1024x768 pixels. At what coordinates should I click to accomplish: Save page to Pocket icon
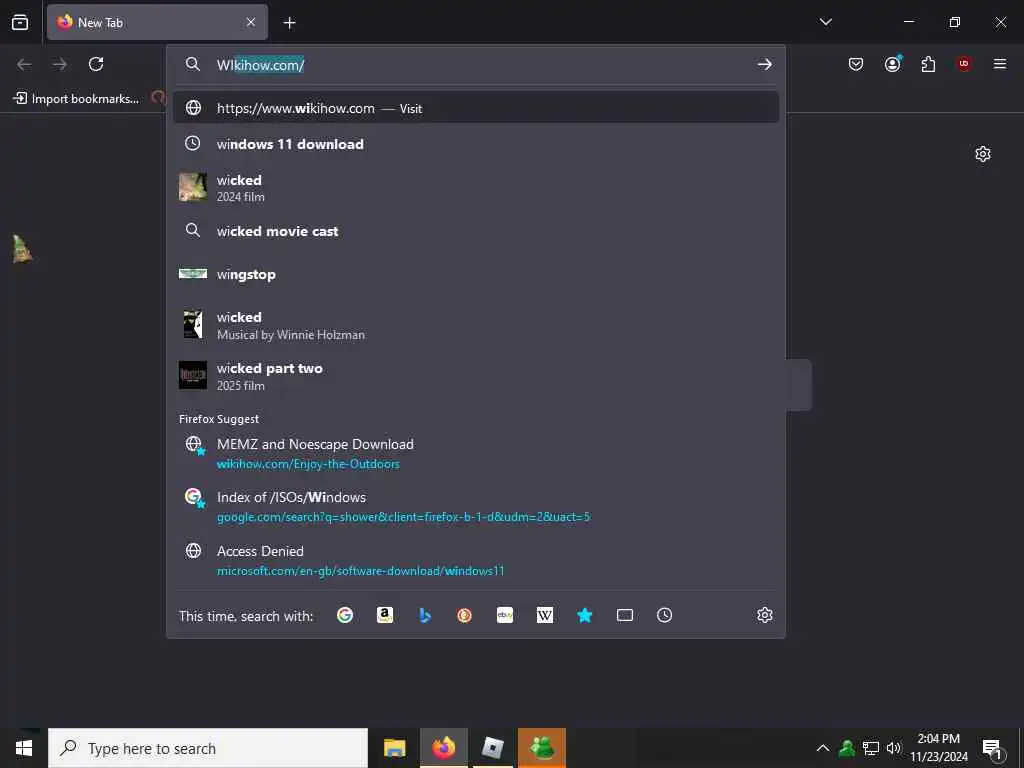[856, 64]
